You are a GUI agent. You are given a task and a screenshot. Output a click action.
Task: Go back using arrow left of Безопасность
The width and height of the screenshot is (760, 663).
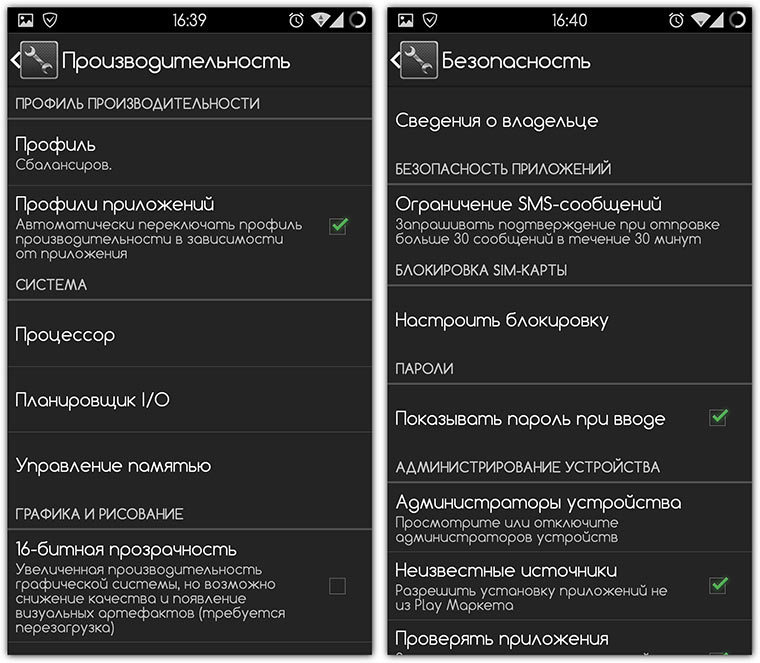396,60
